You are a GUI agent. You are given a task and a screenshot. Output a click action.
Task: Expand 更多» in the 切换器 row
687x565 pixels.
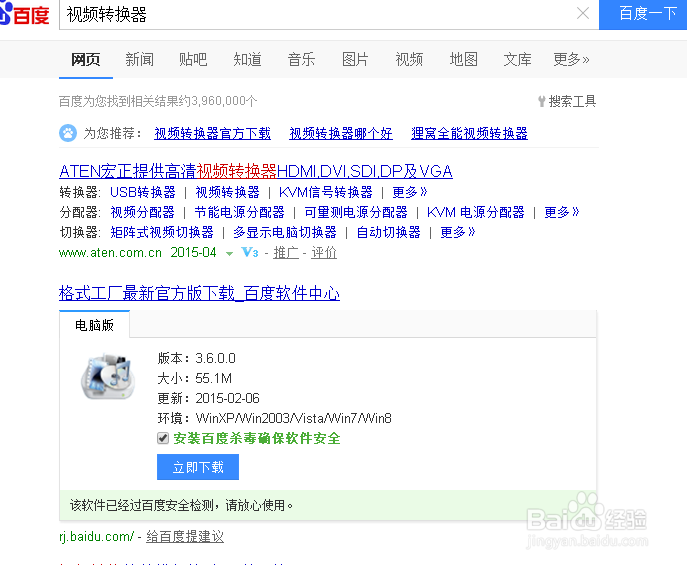click(x=457, y=232)
